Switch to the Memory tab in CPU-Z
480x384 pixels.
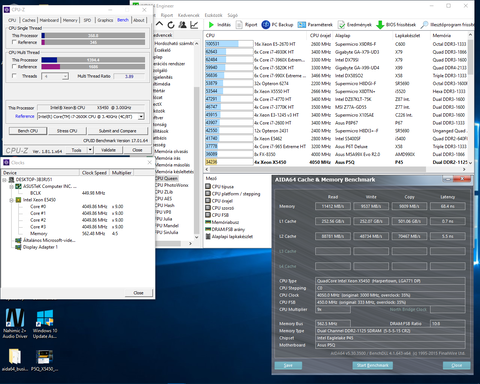click(x=70, y=20)
